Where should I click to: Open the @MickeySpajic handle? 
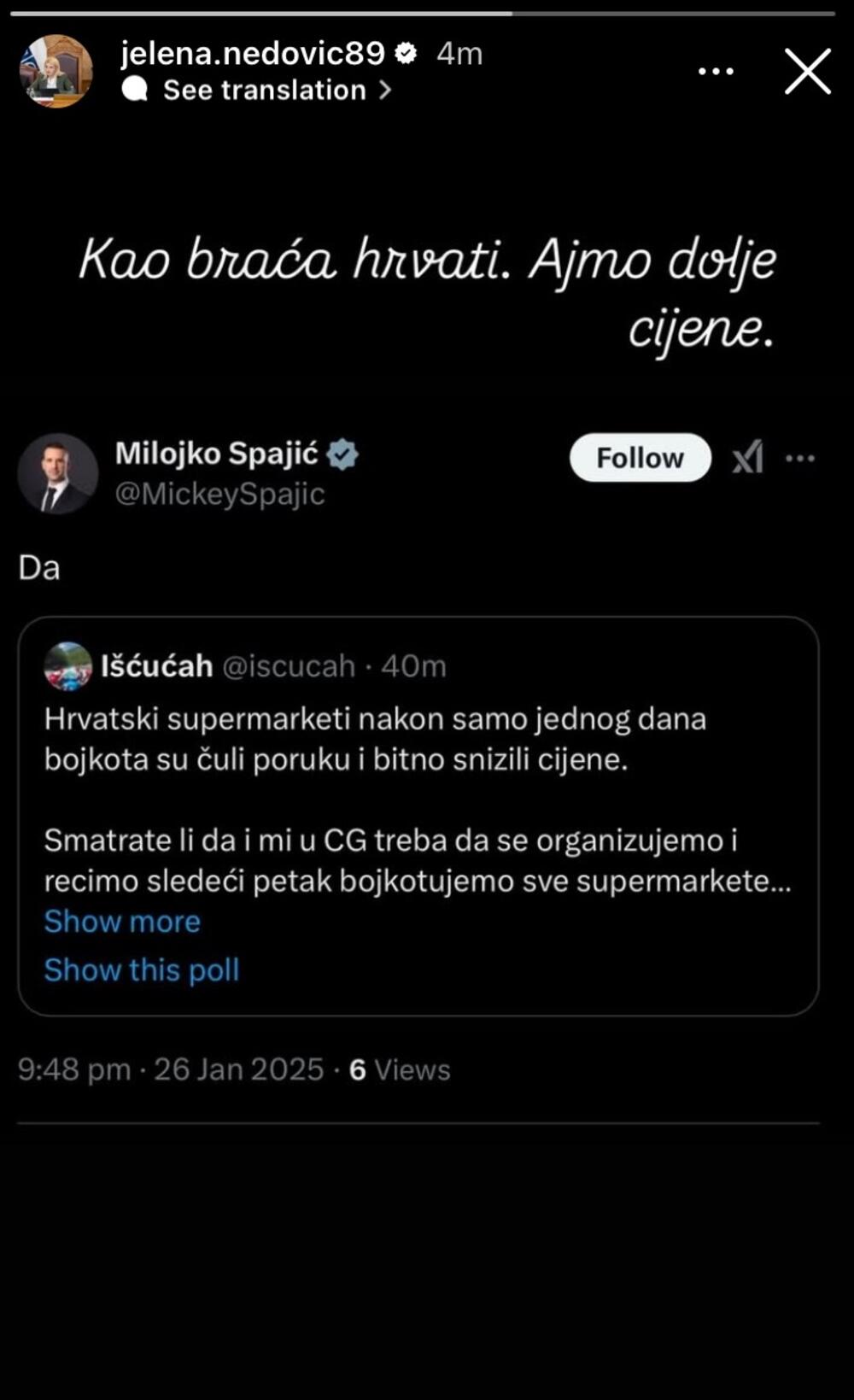pyautogui.click(x=219, y=494)
